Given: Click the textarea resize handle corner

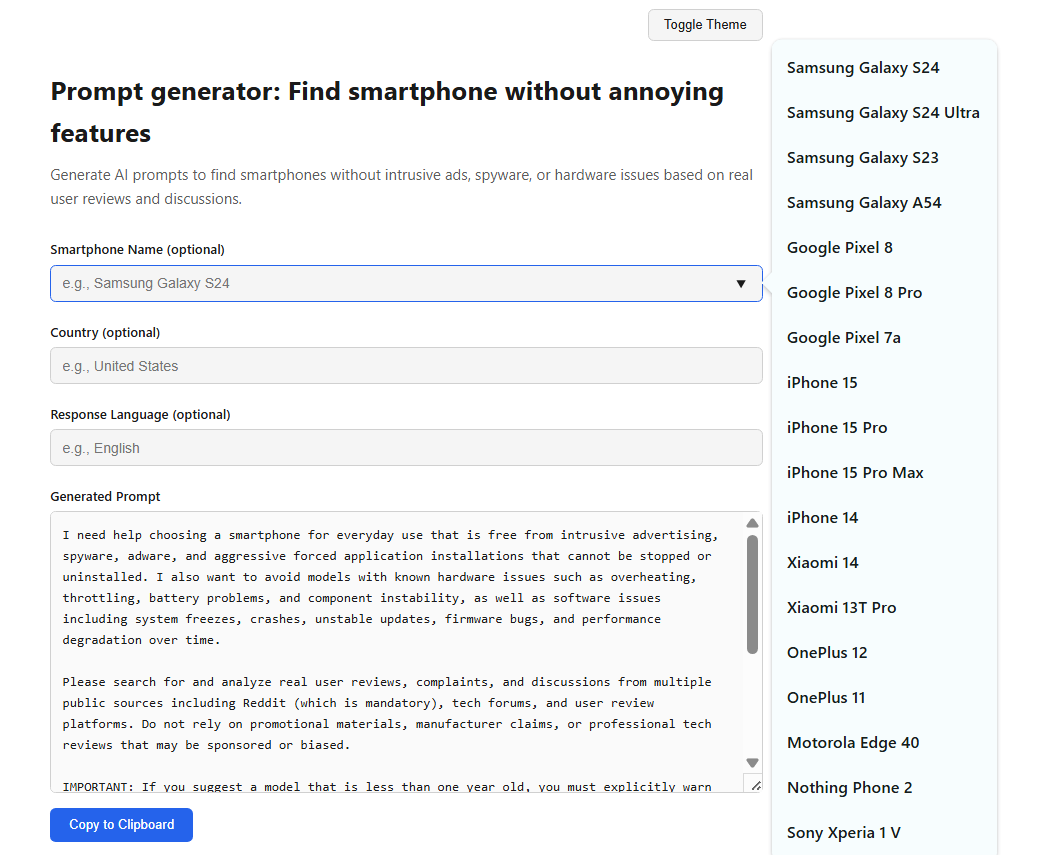Looking at the screenshot, I should point(755,785).
